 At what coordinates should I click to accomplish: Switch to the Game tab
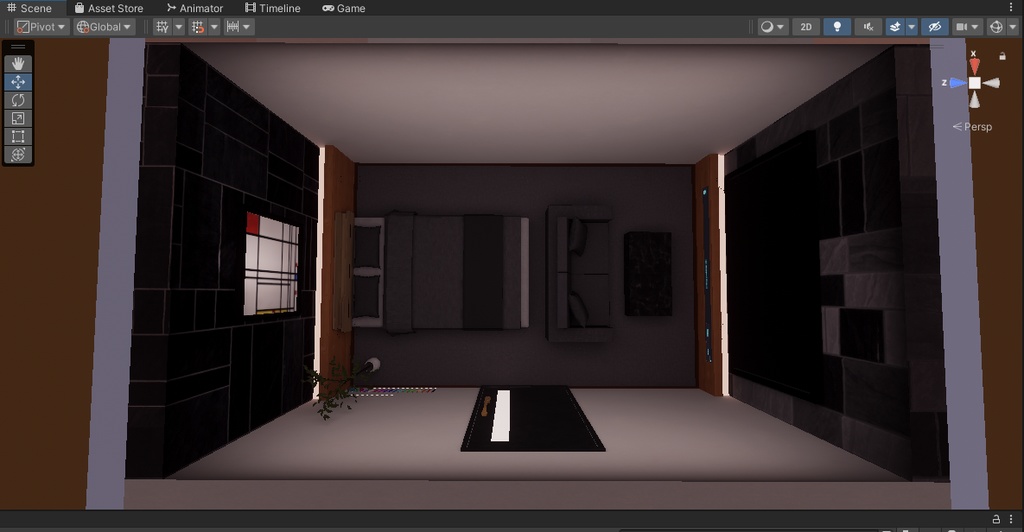[x=344, y=8]
